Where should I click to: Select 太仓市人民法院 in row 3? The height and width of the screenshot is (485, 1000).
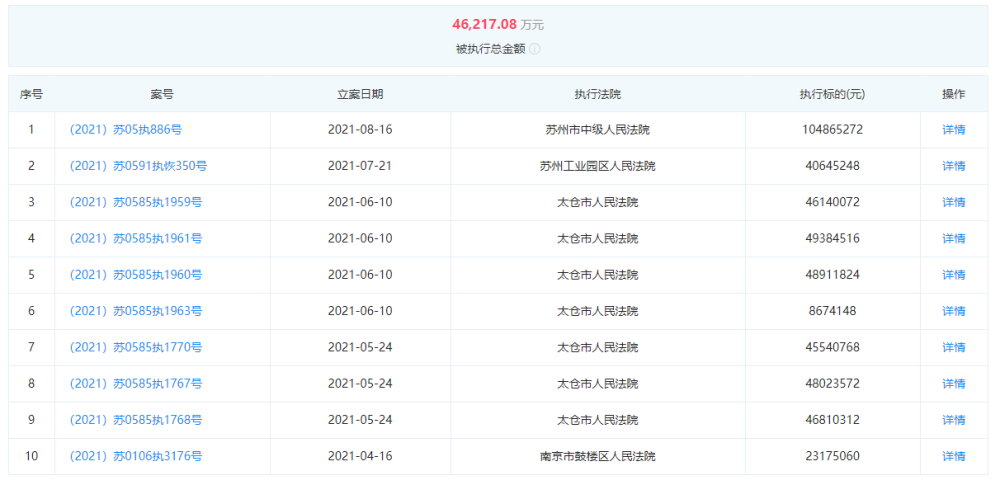(598, 202)
